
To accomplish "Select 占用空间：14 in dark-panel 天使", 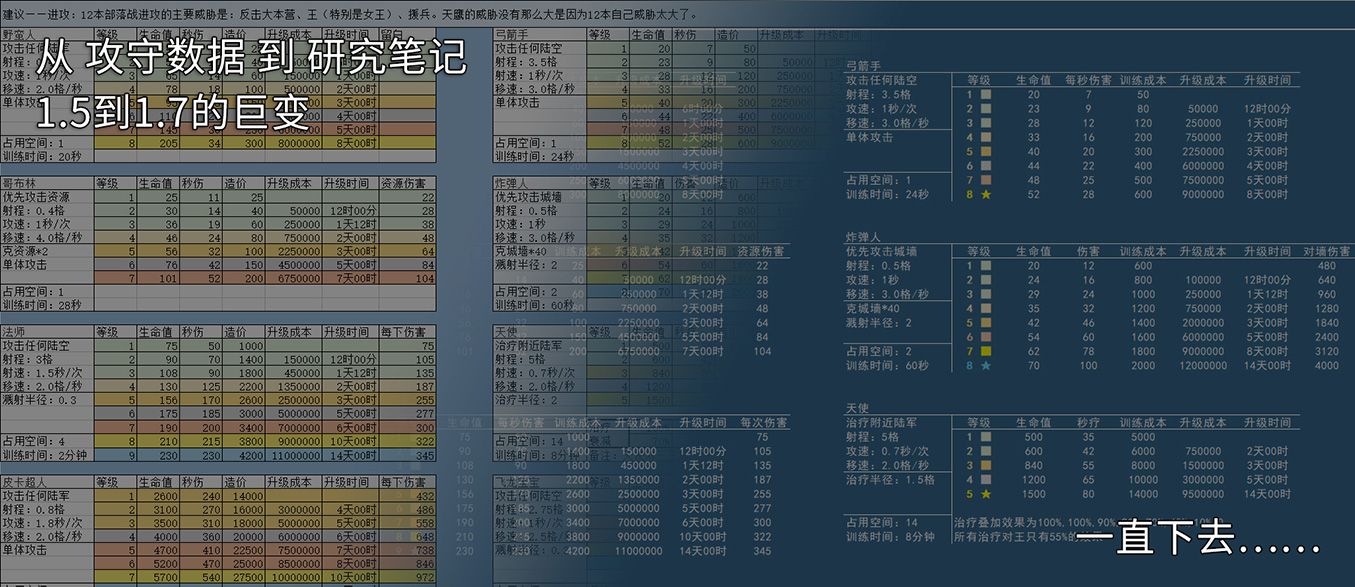I will pyautogui.click(x=883, y=522).
